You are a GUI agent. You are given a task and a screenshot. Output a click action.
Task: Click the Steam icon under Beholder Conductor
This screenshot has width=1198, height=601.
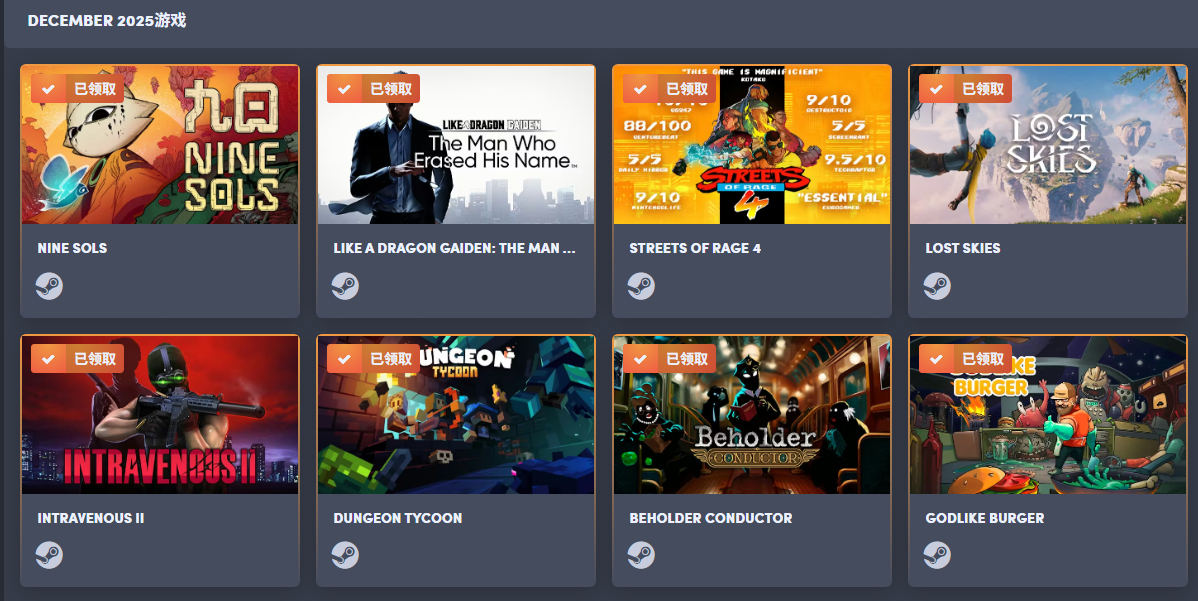point(641,555)
